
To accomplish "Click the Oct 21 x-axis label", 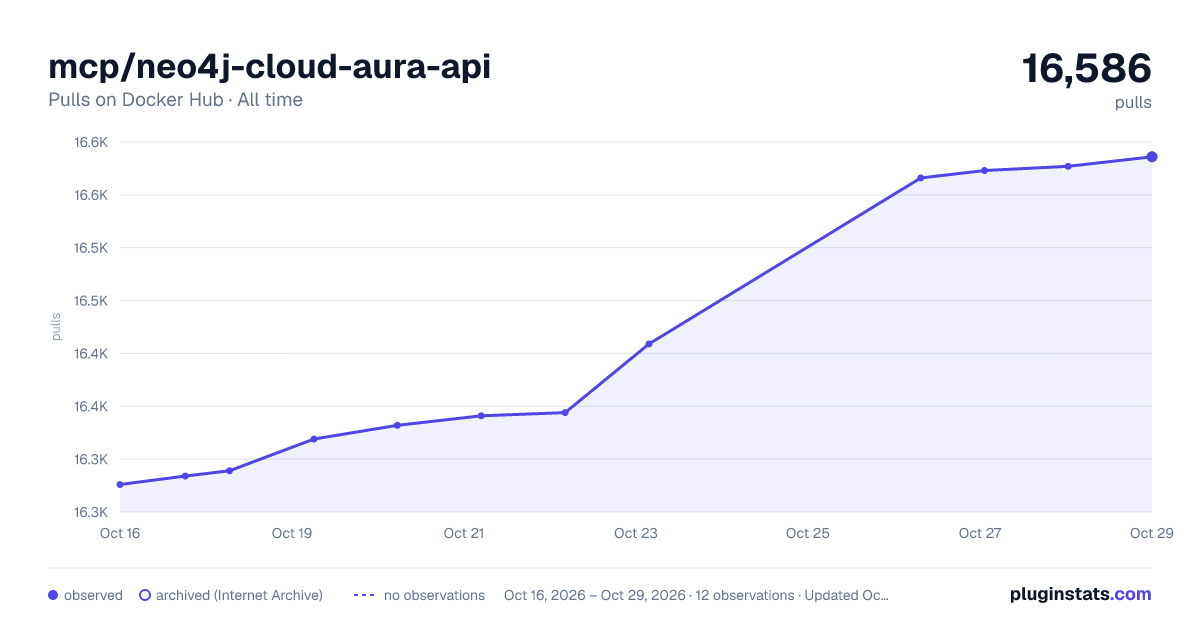I will tap(464, 533).
